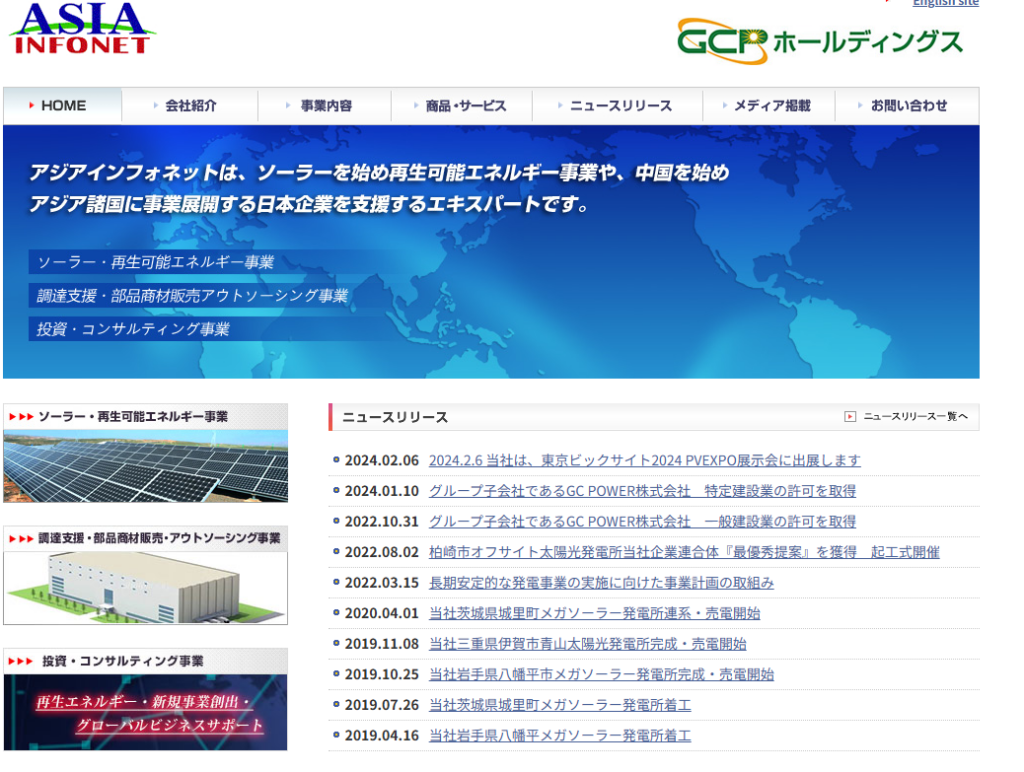The image size is (1024, 772).
Task: Click the date 2024.02.06
Action: (381, 460)
